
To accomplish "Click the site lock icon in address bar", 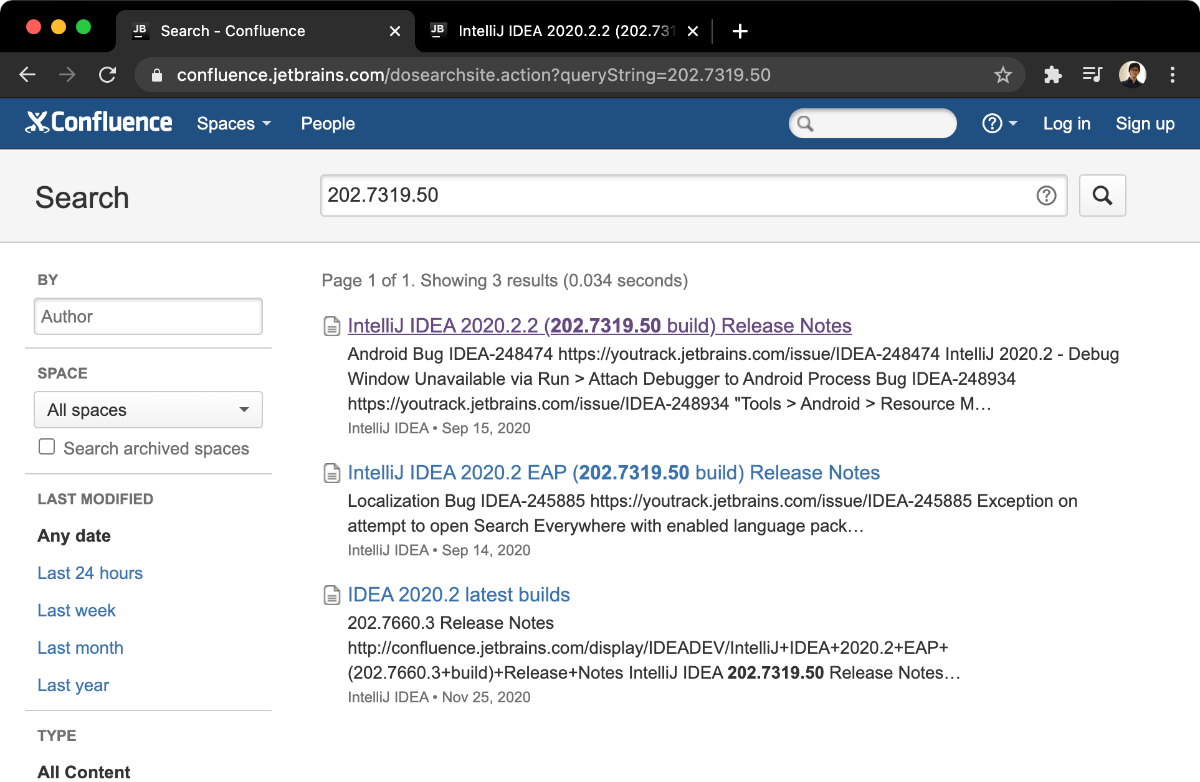I will click(155, 75).
